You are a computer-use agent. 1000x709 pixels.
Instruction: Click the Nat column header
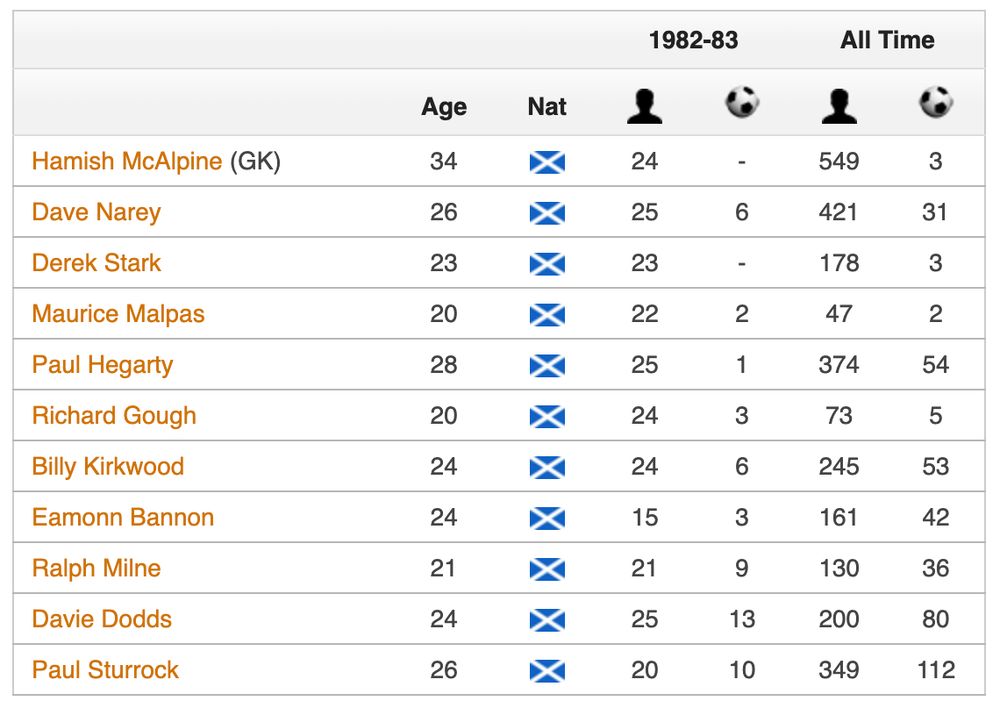click(547, 106)
